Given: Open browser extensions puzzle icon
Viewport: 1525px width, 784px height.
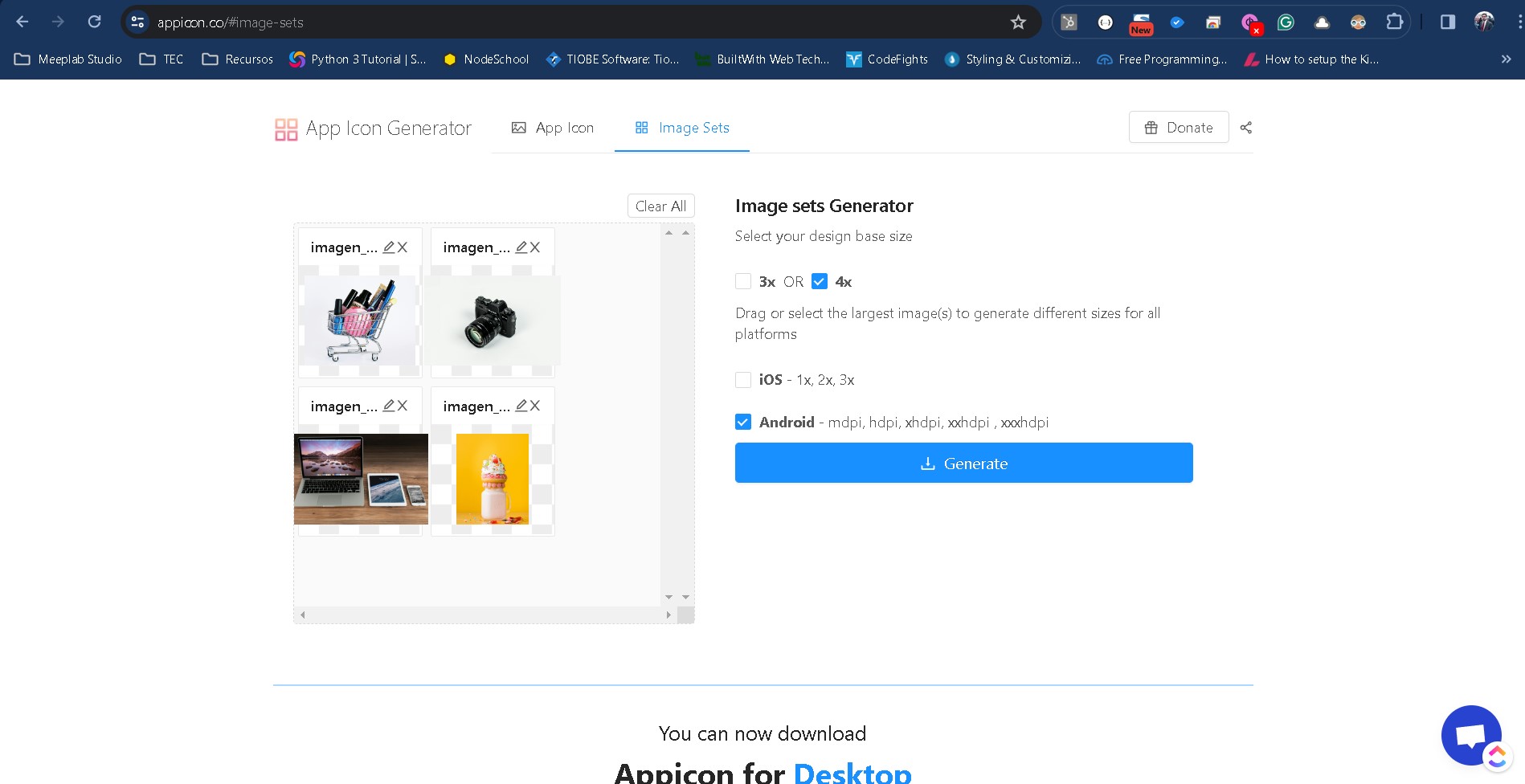Looking at the screenshot, I should pyautogui.click(x=1394, y=22).
